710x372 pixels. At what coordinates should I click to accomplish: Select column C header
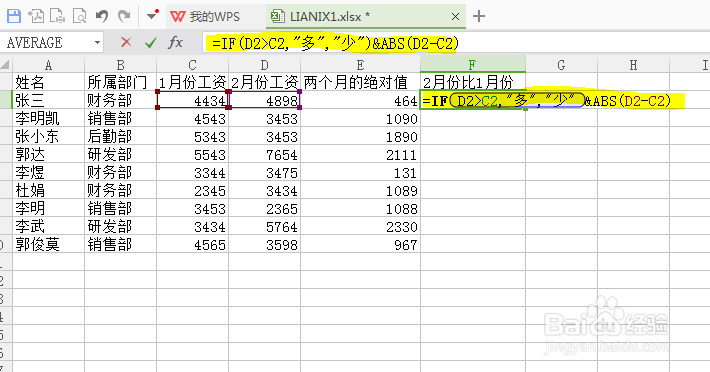tap(192, 65)
